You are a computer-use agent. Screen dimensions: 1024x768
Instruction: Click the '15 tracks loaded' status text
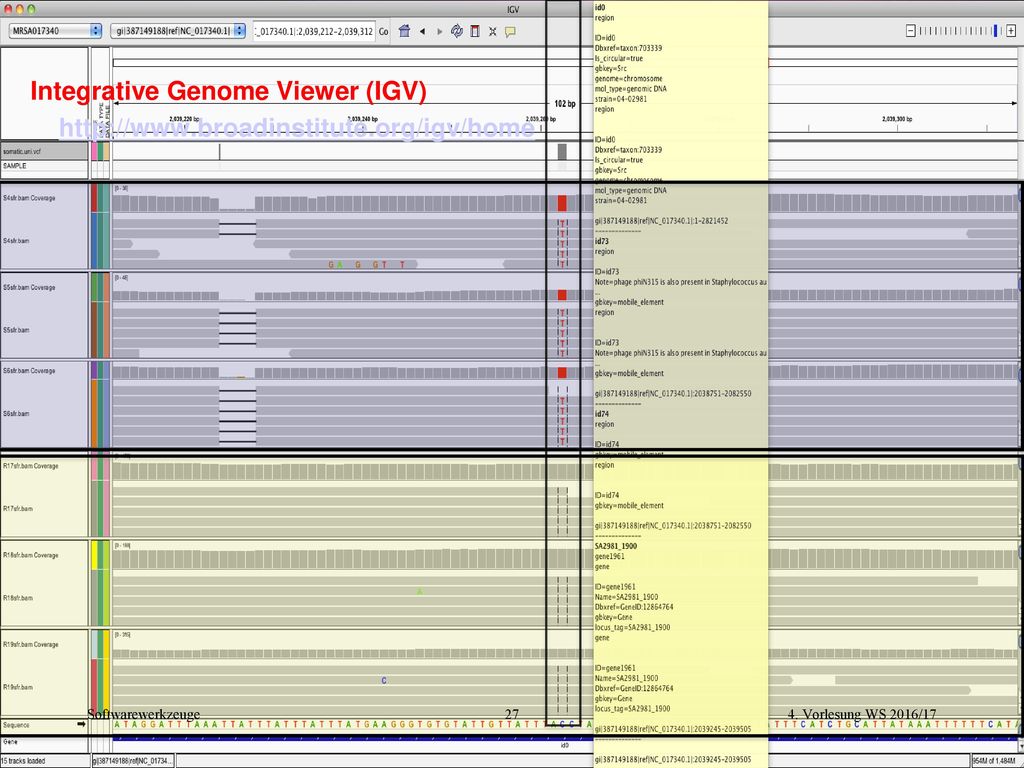coord(23,761)
